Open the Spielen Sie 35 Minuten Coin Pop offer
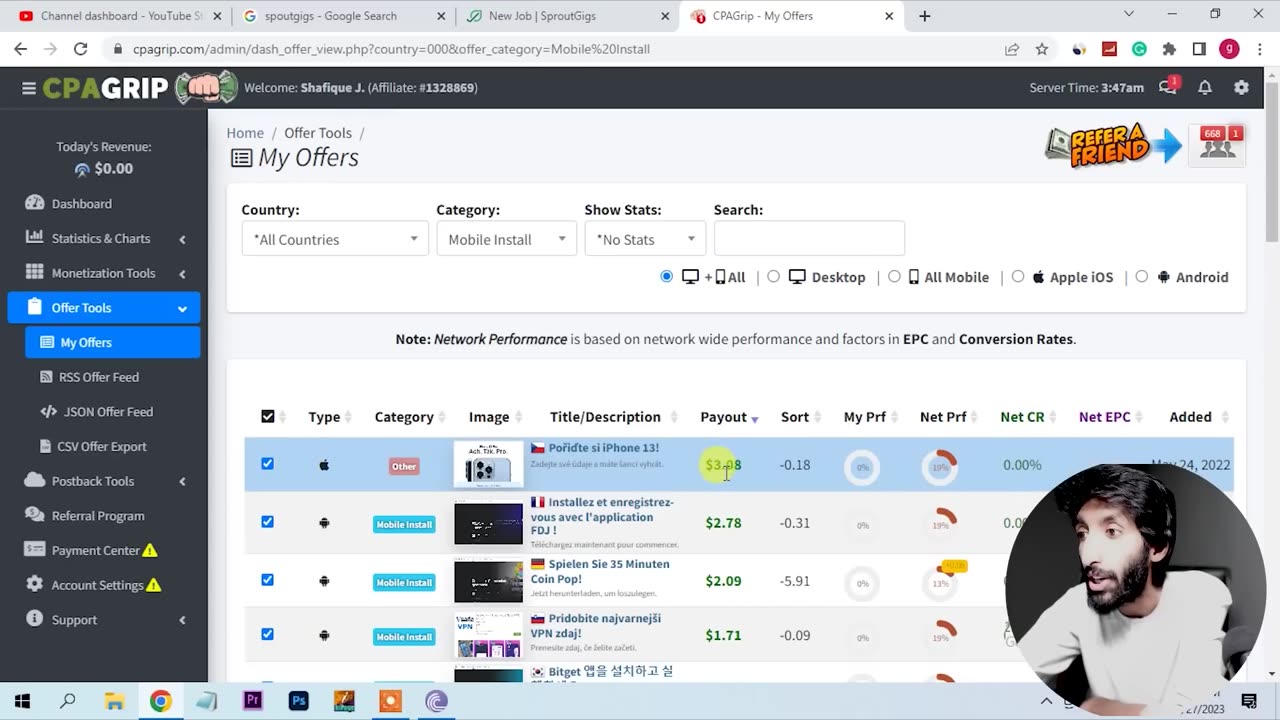 point(600,572)
